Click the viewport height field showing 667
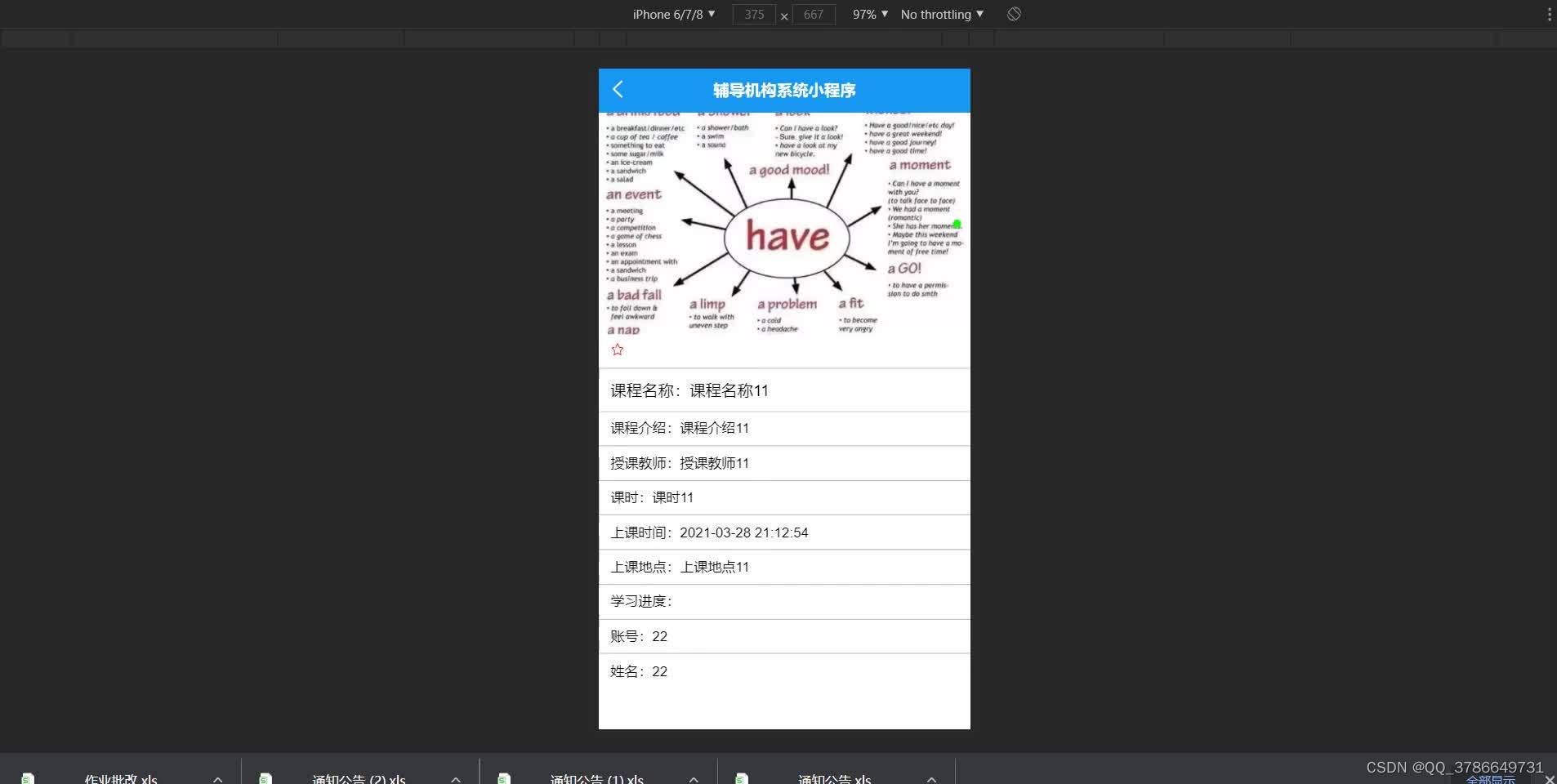1557x784 pixels. pos(814,15)
